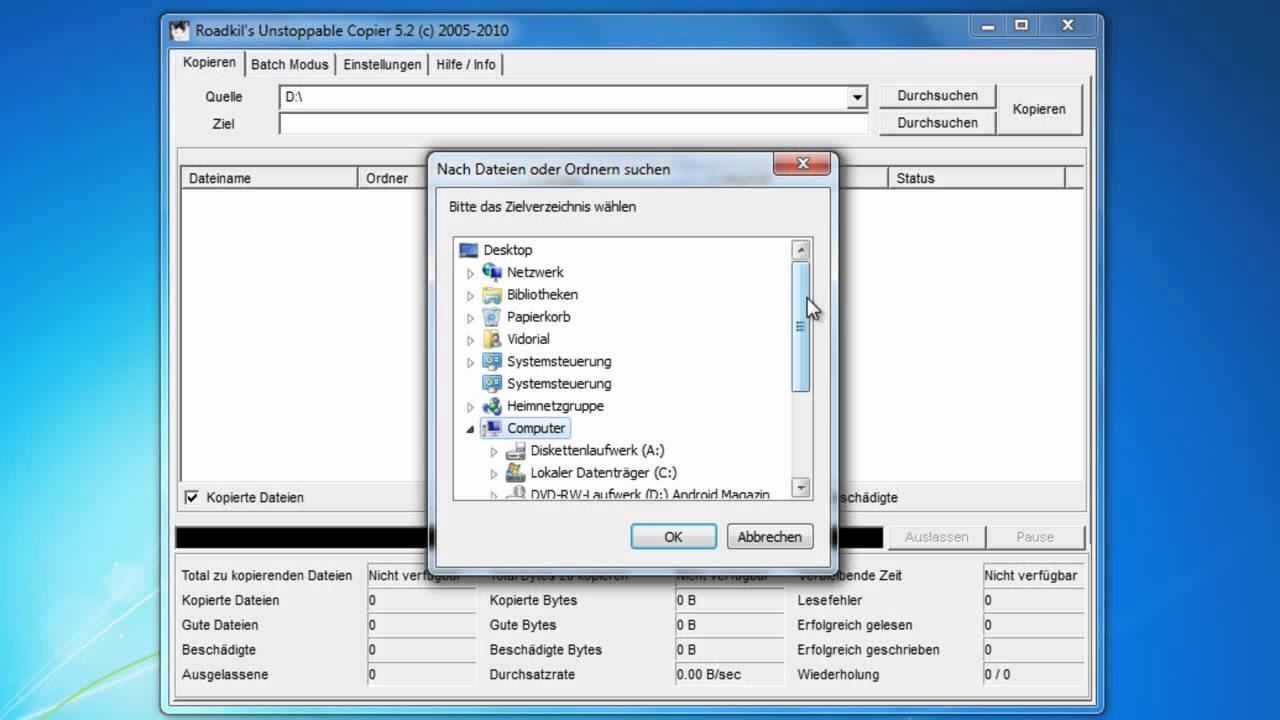Click the Ziel path input field
Image resolution: width=1280 pixels, height=720 pixels.
pyautogui.click(x=573, y=124)
